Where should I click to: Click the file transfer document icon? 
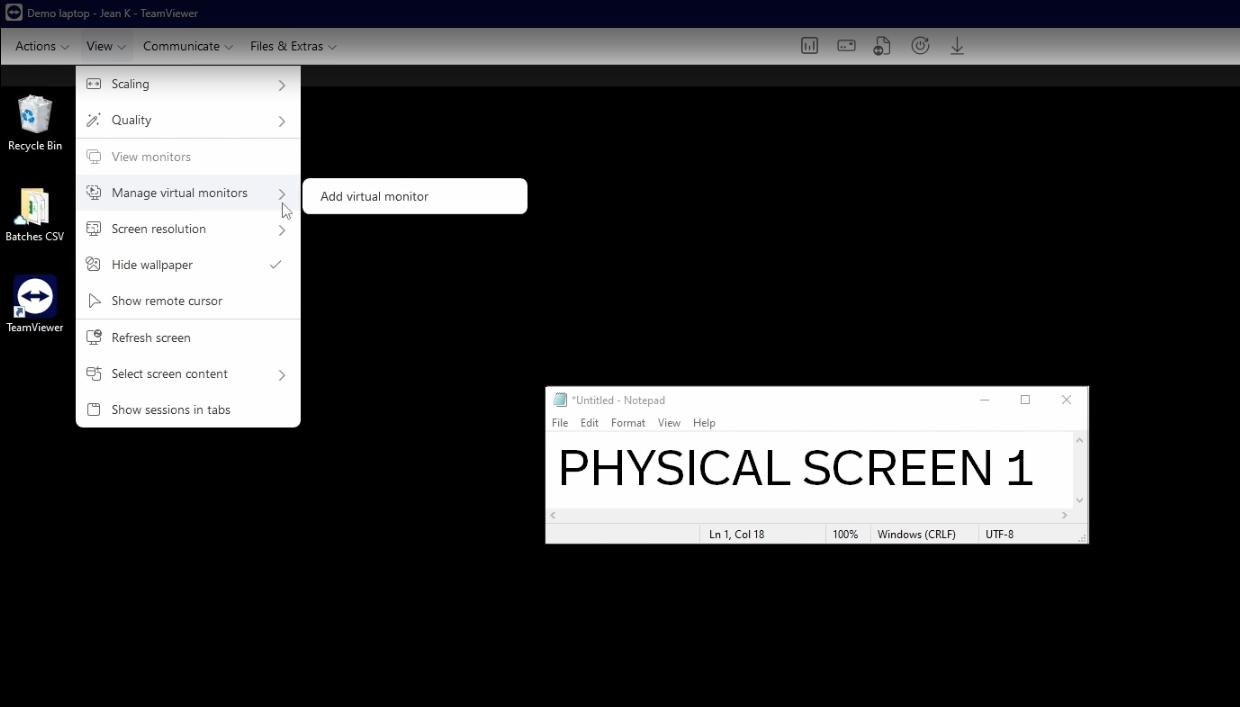(x=882, y=46)
